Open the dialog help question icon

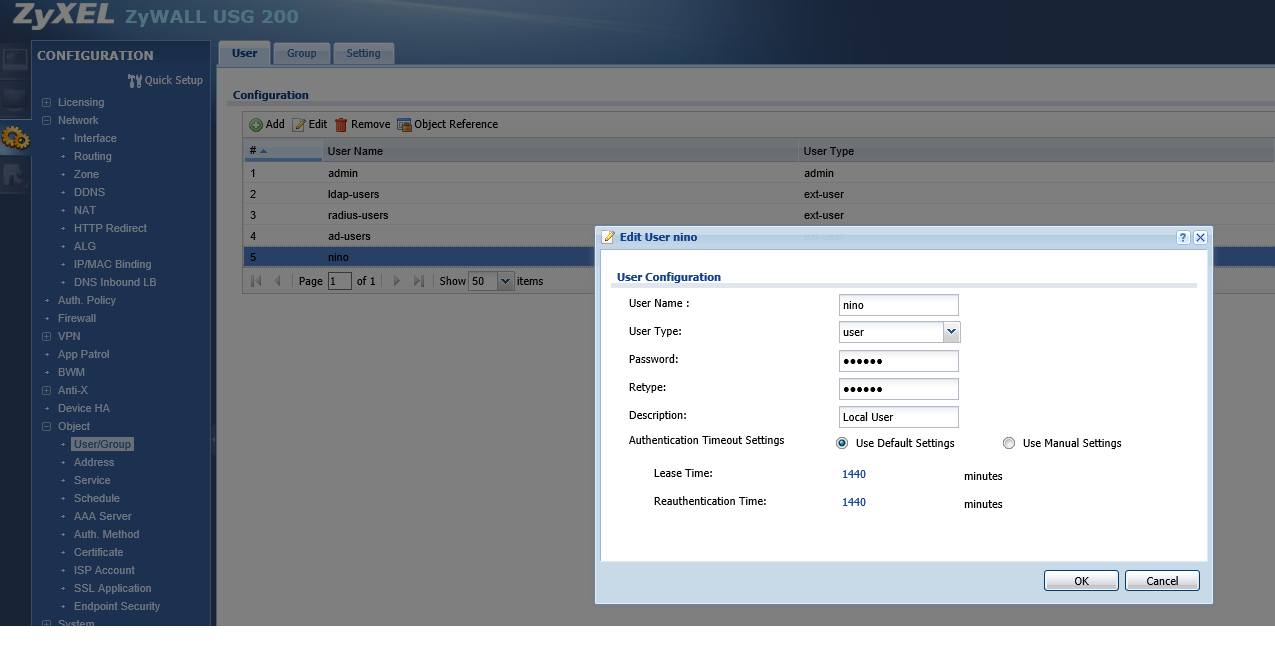pyautogui.click(x=1183, y=237)
